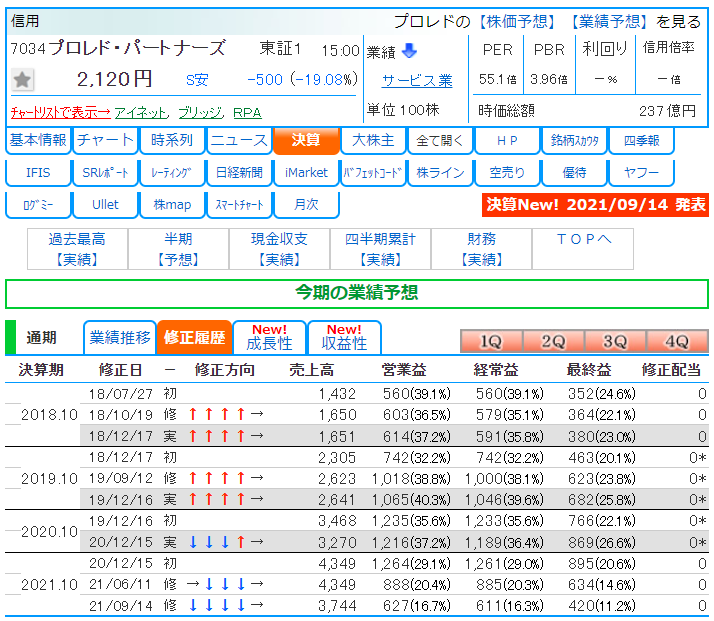The height and width of the screenshot is (621, 714).
Task: Open チャートリストで表示 link
Action: 61,112
